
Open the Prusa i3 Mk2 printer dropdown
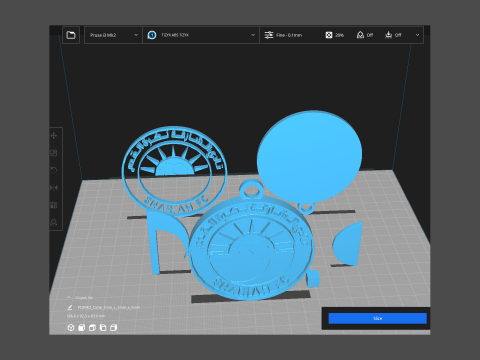[x=113, y=35]
